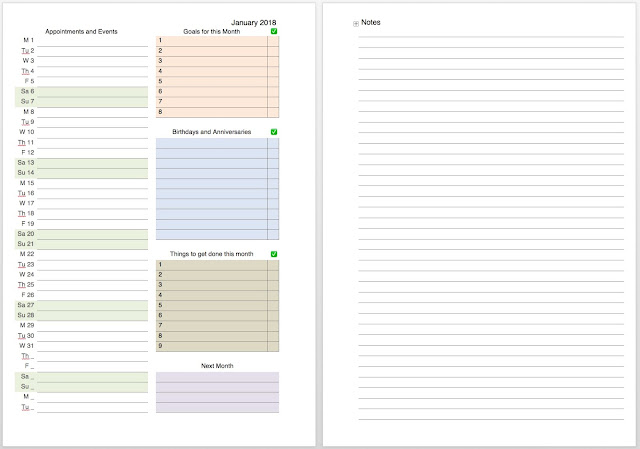Click the W 24 day label
Image resolution: width=640 pixels, height=449 pixels.
coord(27,274)
